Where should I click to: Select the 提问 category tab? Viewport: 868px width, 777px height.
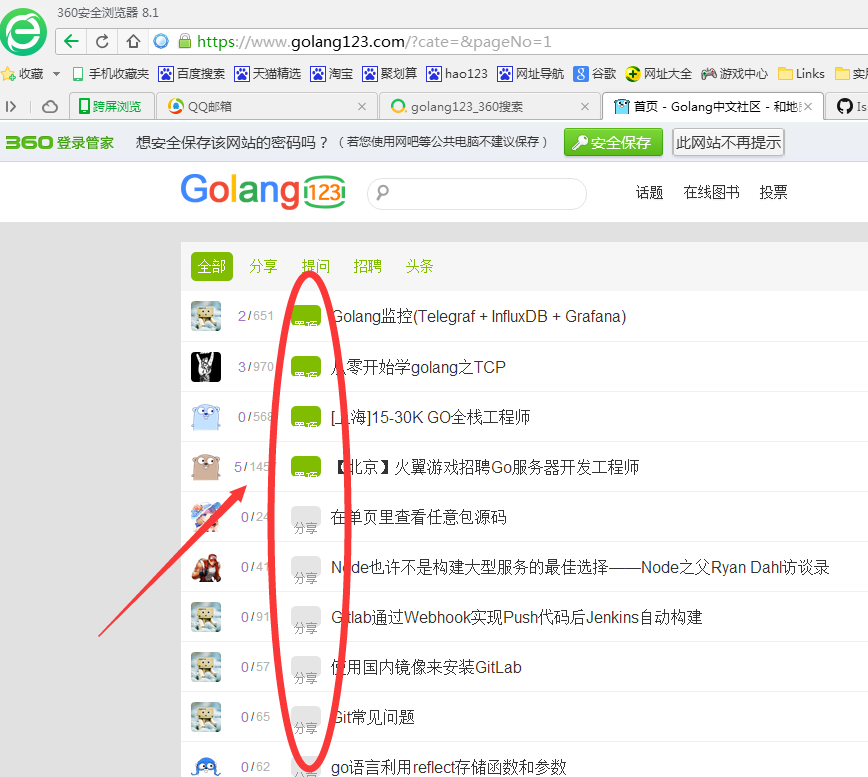click(x=316, y=266)
